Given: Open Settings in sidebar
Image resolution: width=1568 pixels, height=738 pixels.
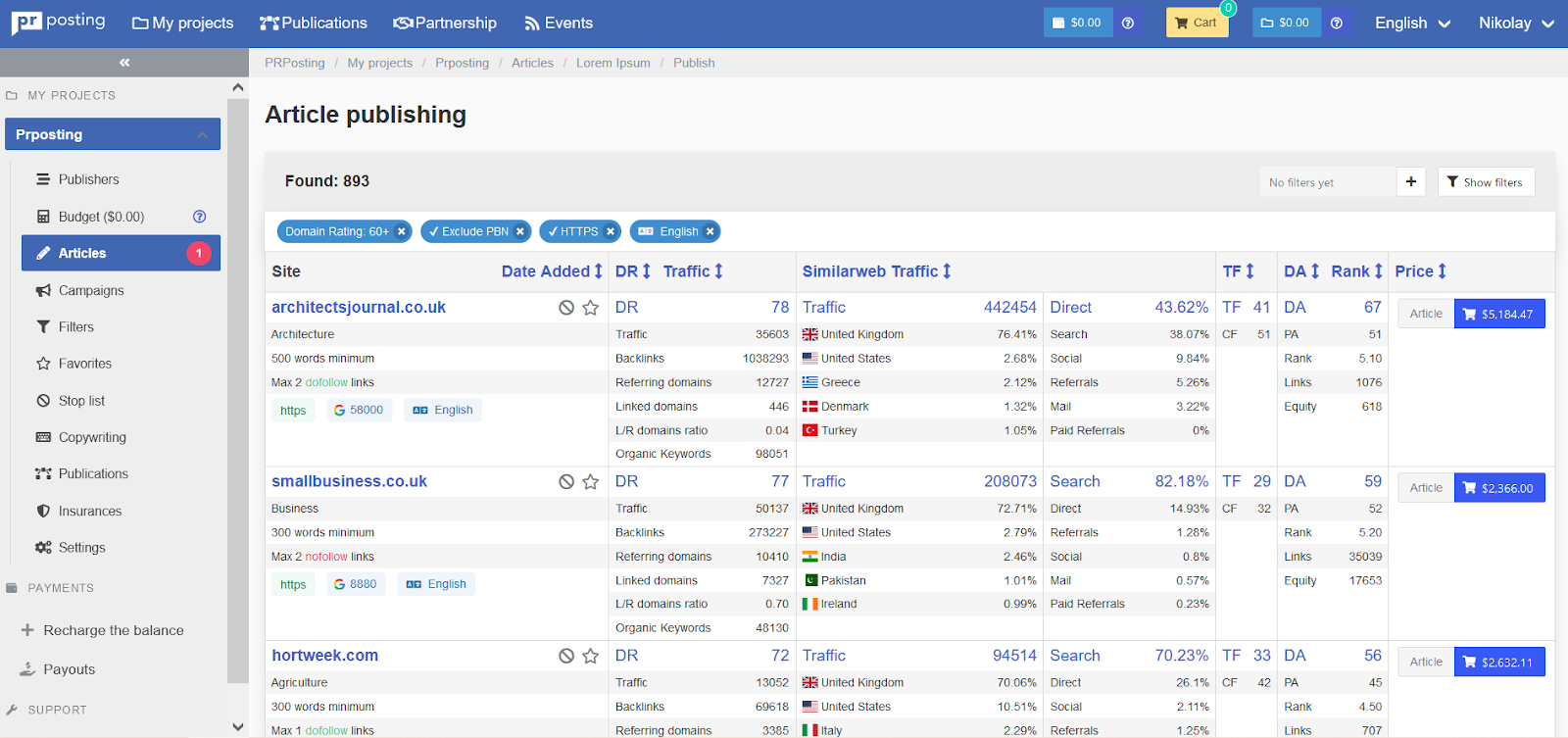Looking at the screenshot, I should pos(81,548).
